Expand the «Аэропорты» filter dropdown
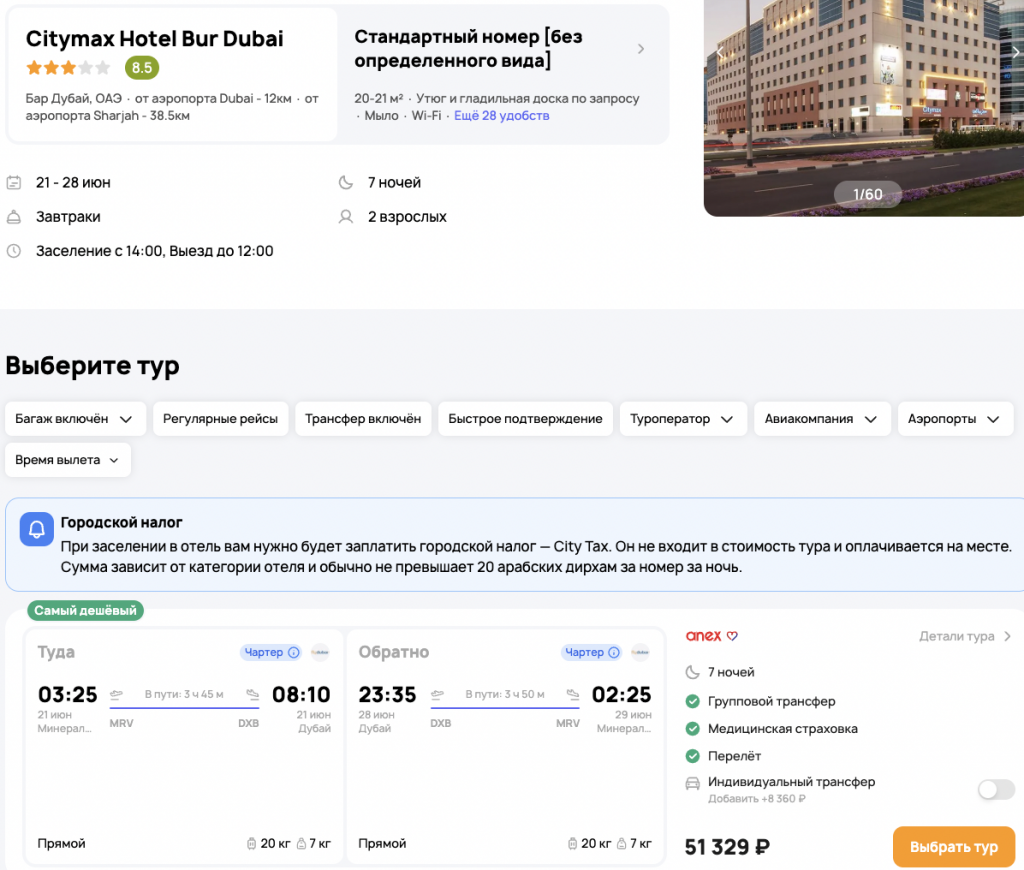 click(955, 419)
